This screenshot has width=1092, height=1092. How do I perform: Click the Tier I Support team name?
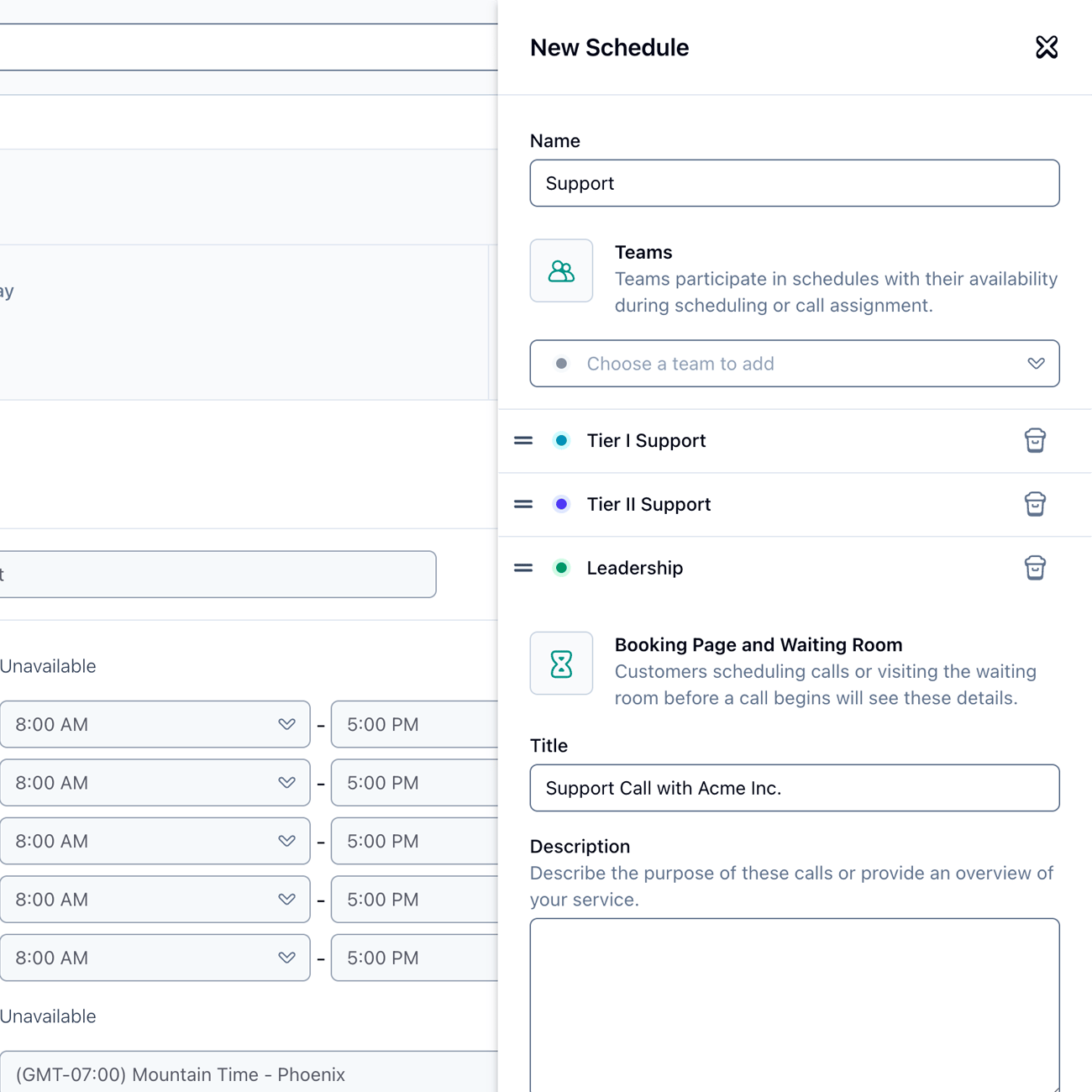pyautogui.click(x=646, y=440)
